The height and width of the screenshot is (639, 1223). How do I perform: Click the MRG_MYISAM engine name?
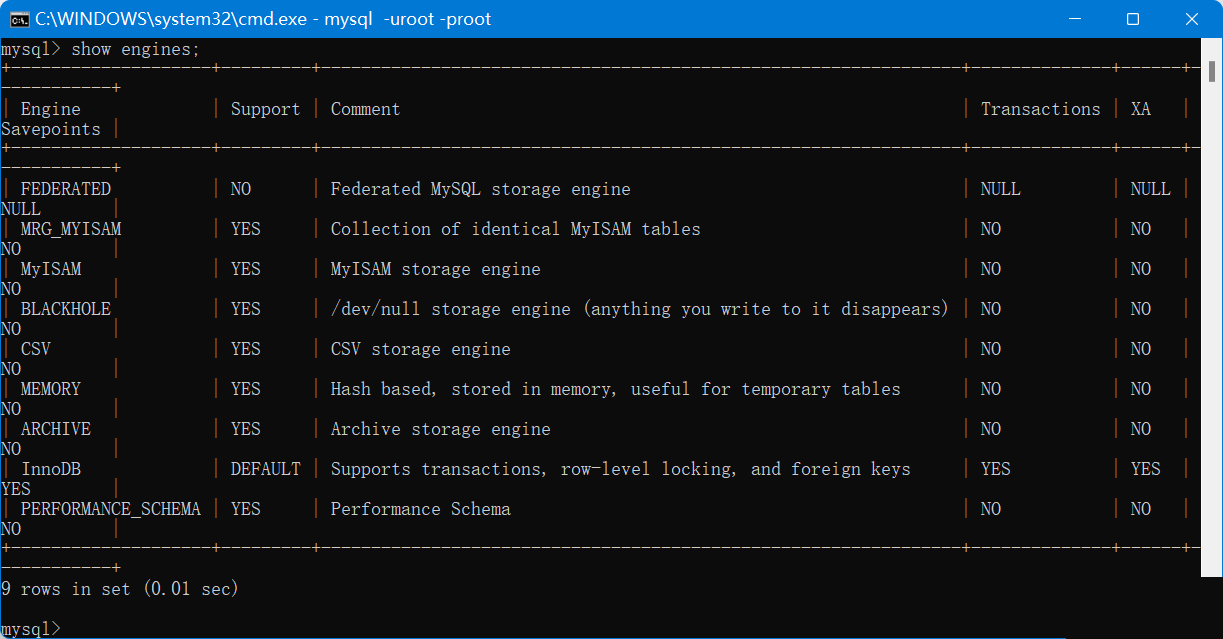click(x=70, y=229)
